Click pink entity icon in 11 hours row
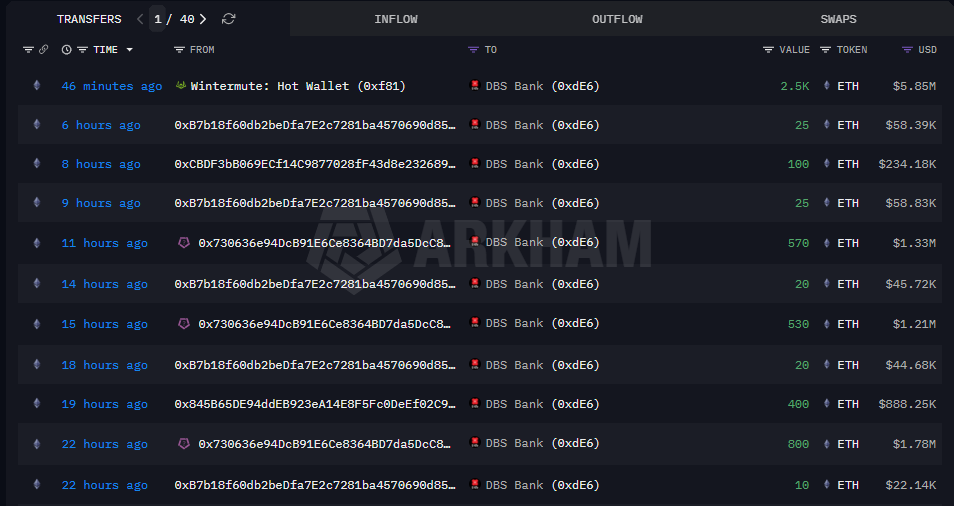954x506 pixels. 184,242
